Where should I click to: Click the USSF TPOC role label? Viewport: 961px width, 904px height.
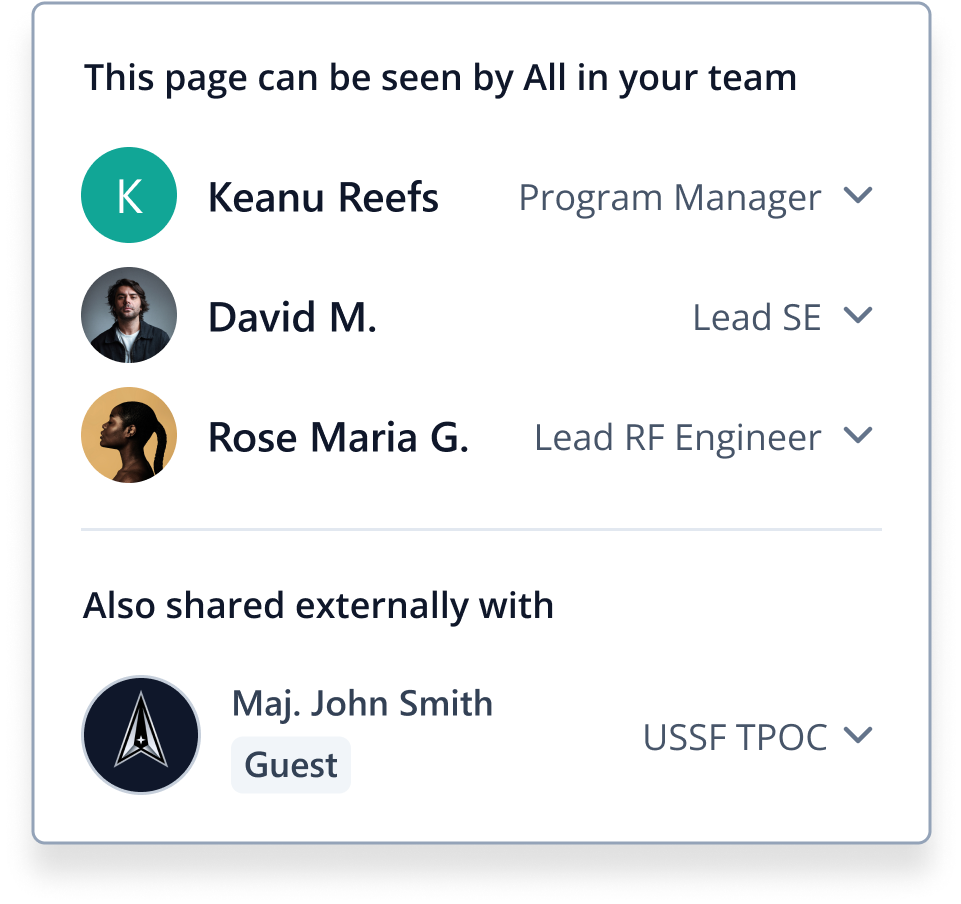pos(734,737)
